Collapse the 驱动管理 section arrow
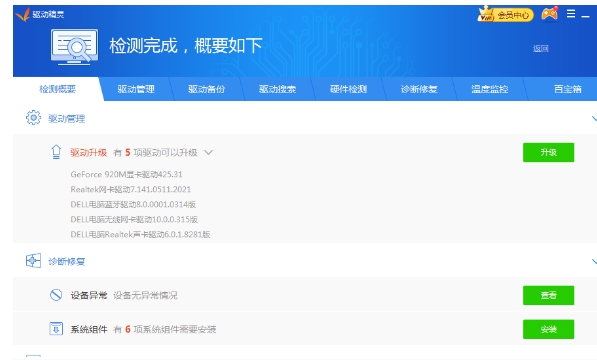Screen dimensions: 597x360 point(594,119)
